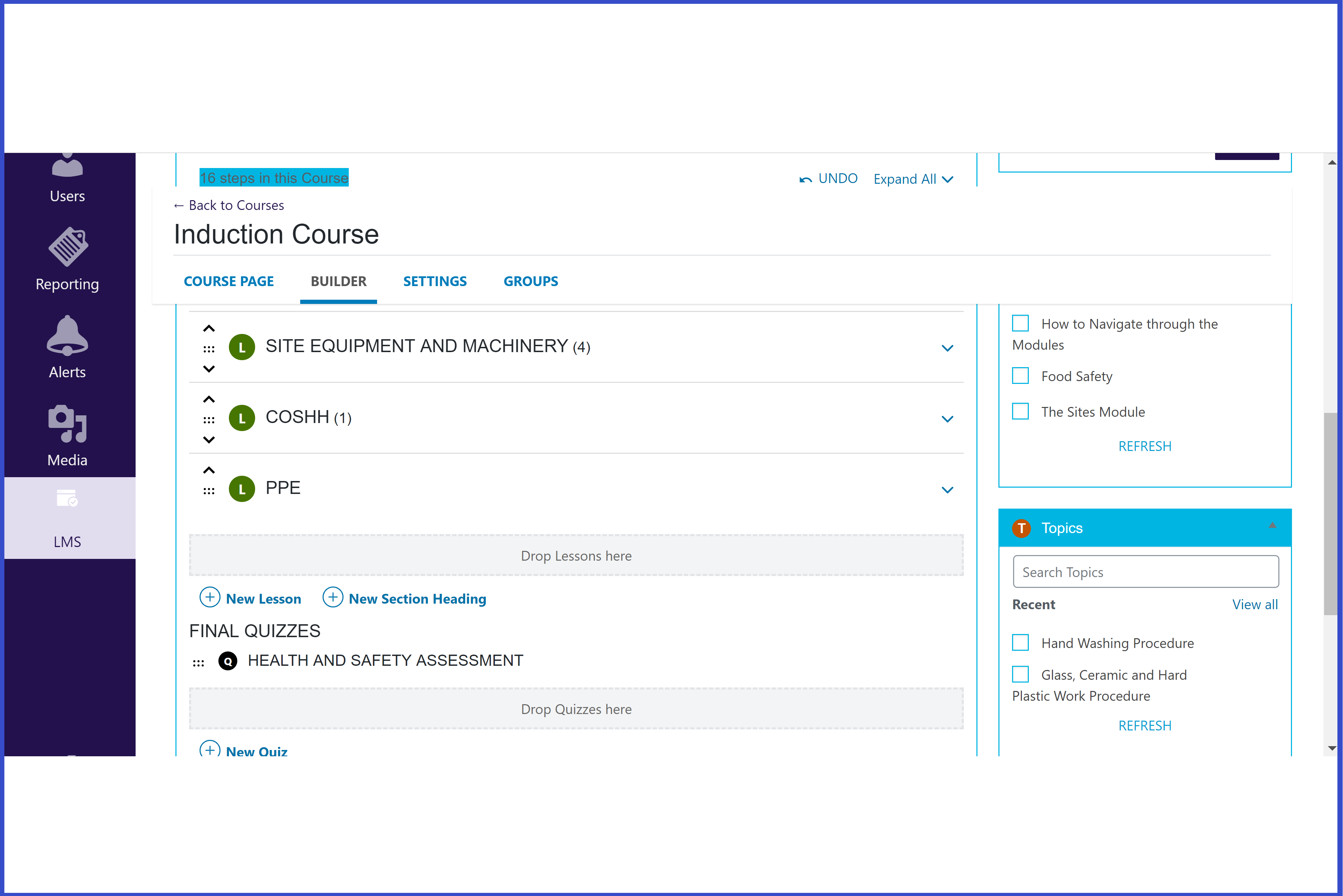The image size is (1343, 896).
Task: Move PPE lesson up
Action: coord(209,470)
